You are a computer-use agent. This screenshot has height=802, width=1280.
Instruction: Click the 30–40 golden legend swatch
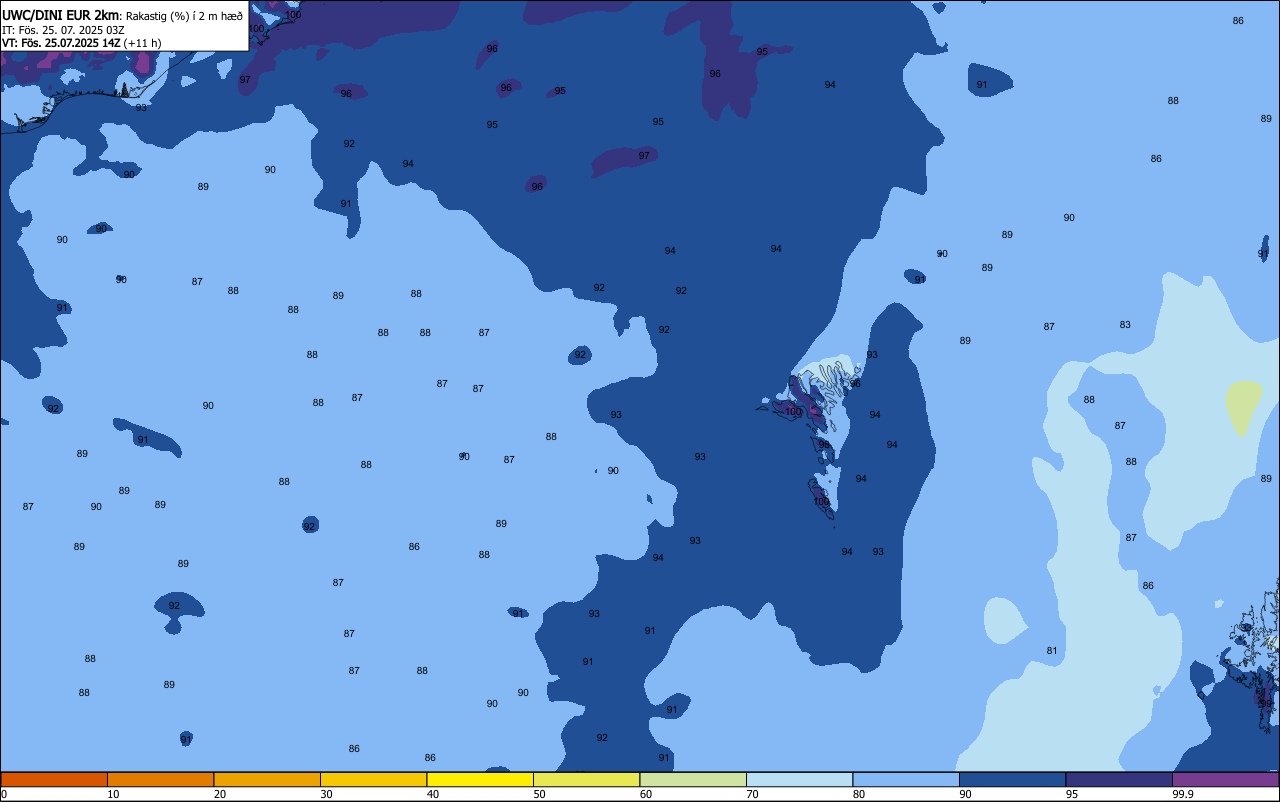(373, 779)
